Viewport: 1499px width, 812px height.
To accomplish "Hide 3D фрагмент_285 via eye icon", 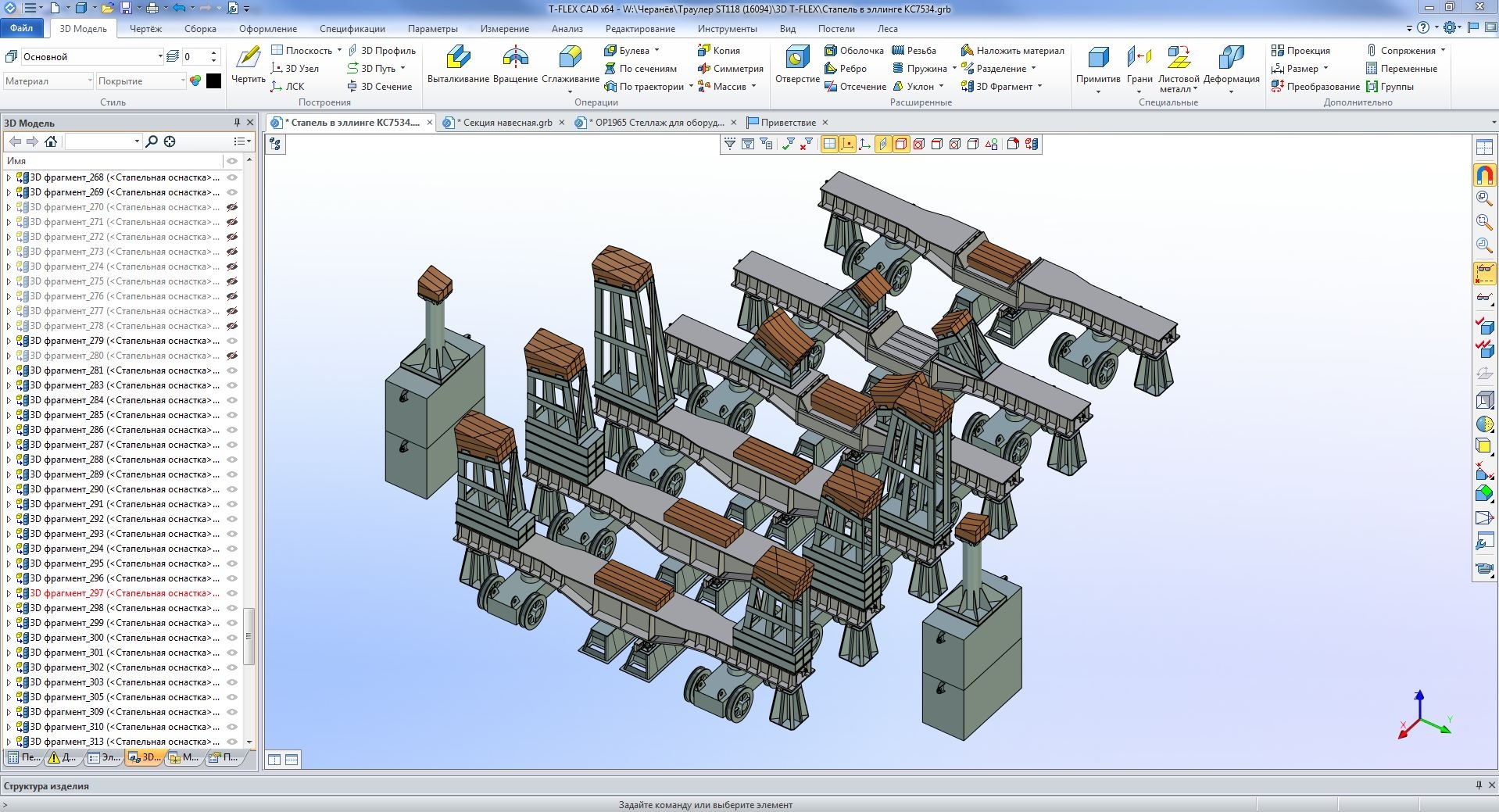I will (232, 415).
